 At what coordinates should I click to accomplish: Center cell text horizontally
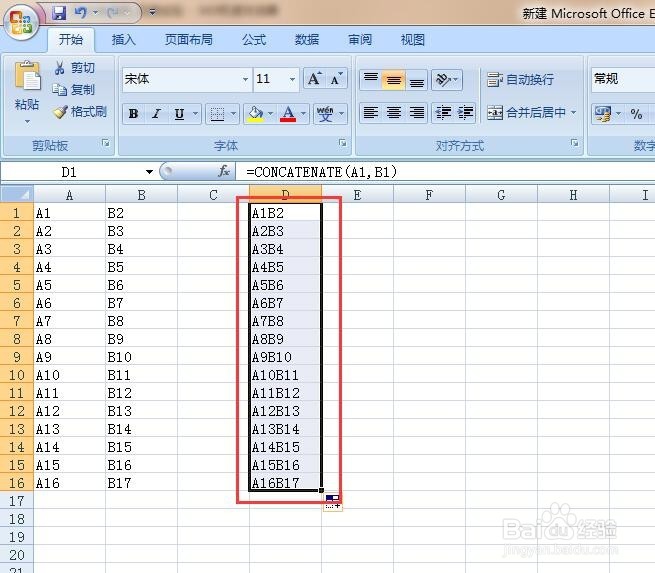click(x=394, y=113)
